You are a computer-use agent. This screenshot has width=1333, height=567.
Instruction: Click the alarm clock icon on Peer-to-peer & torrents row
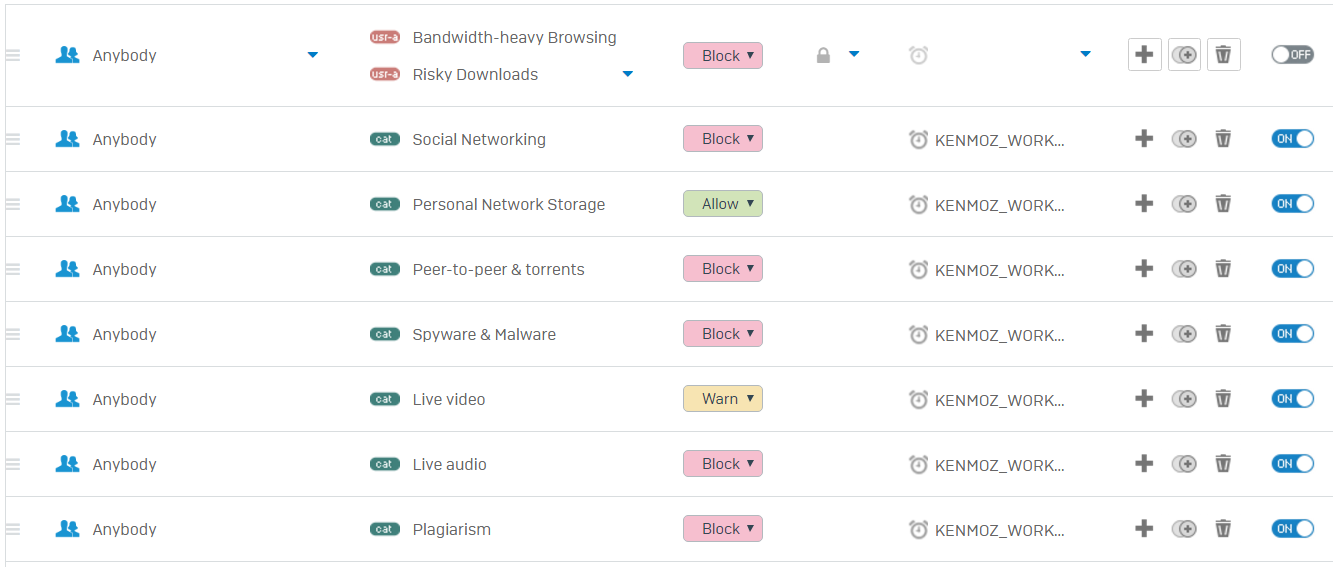(918, 269)
